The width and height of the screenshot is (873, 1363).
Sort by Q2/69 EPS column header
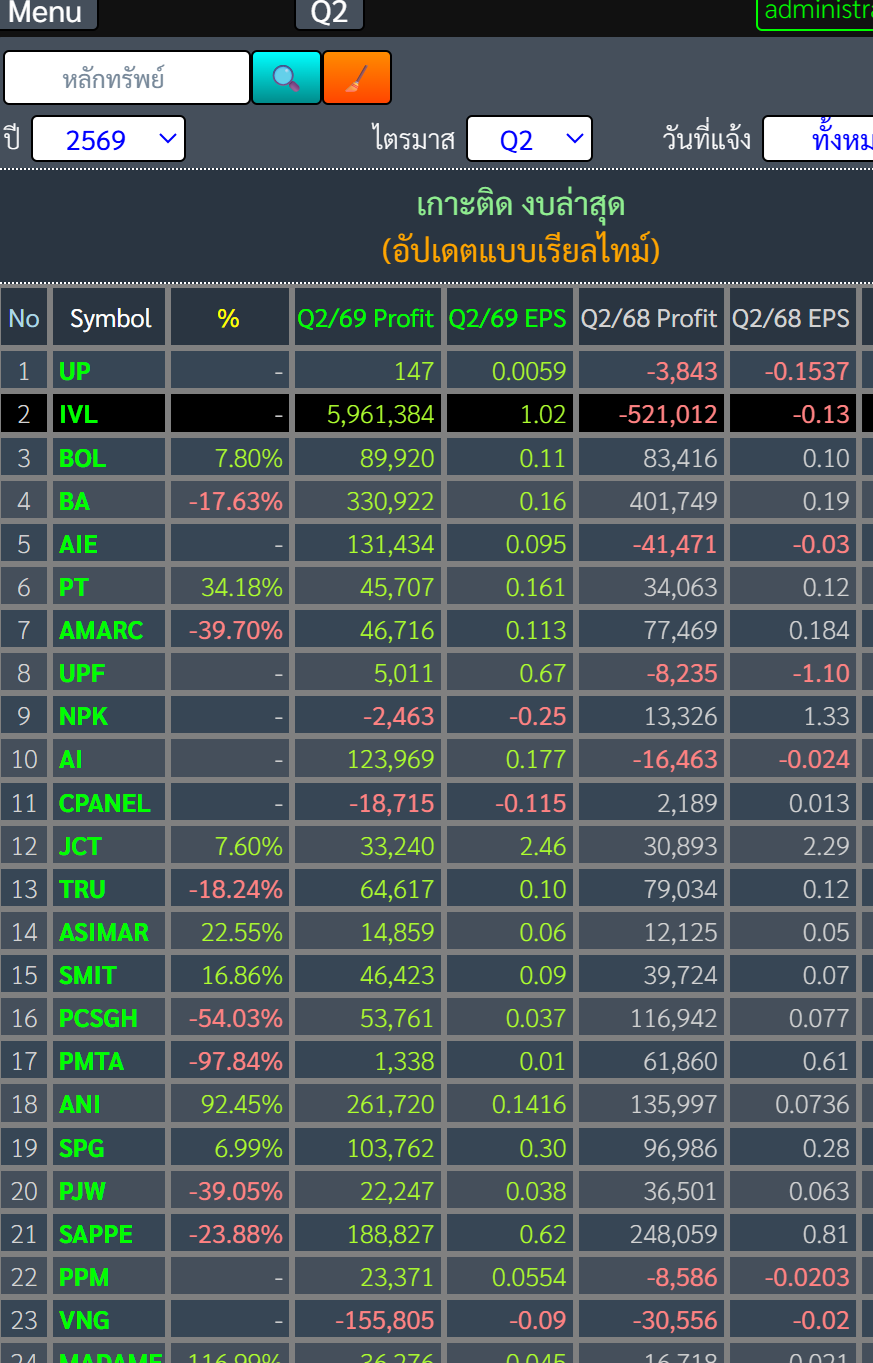tap(508, 318)
